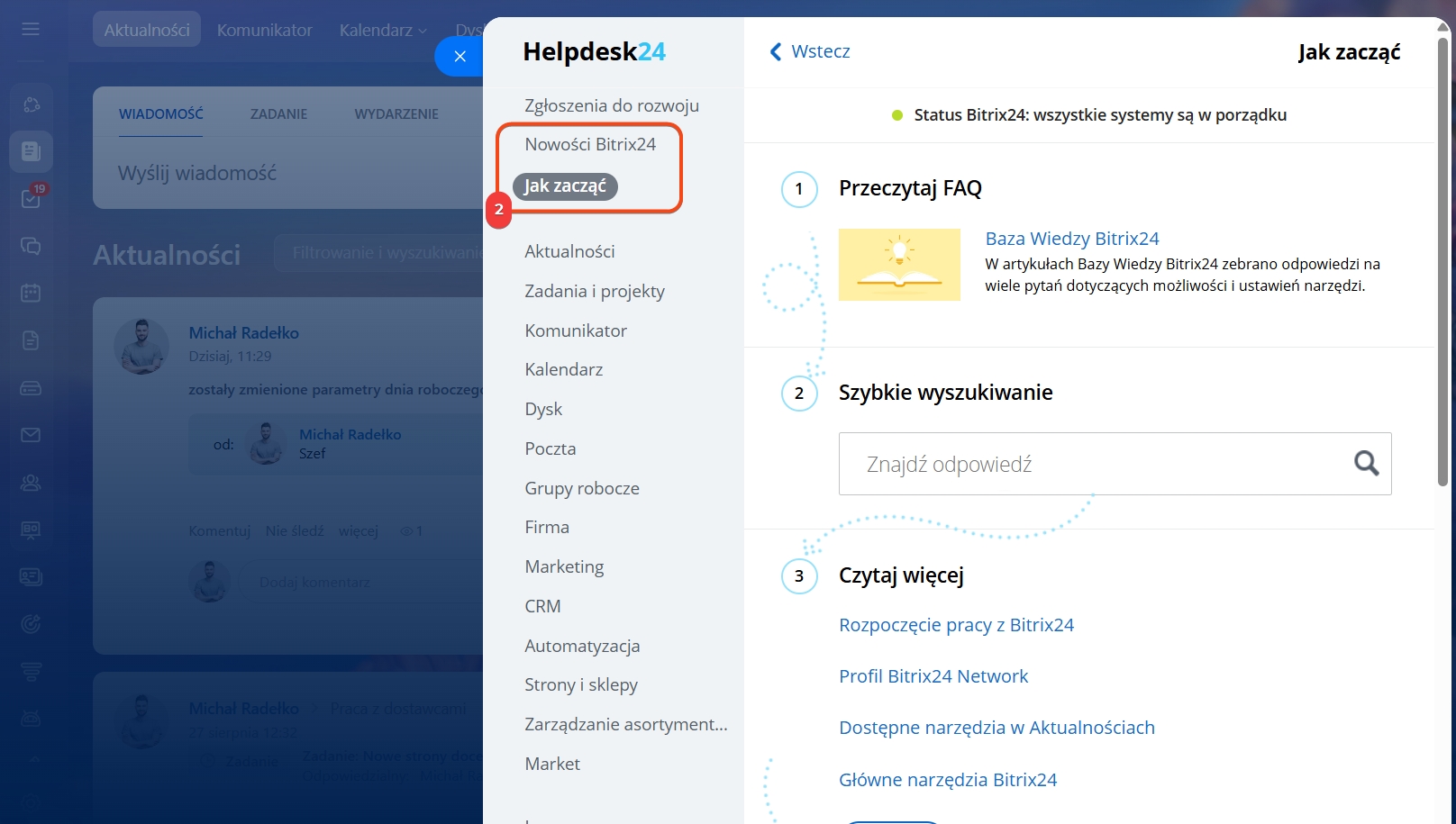Close the Helpdesk24 panel with the X button
The image size is (1456, 824).
(460, 56)
